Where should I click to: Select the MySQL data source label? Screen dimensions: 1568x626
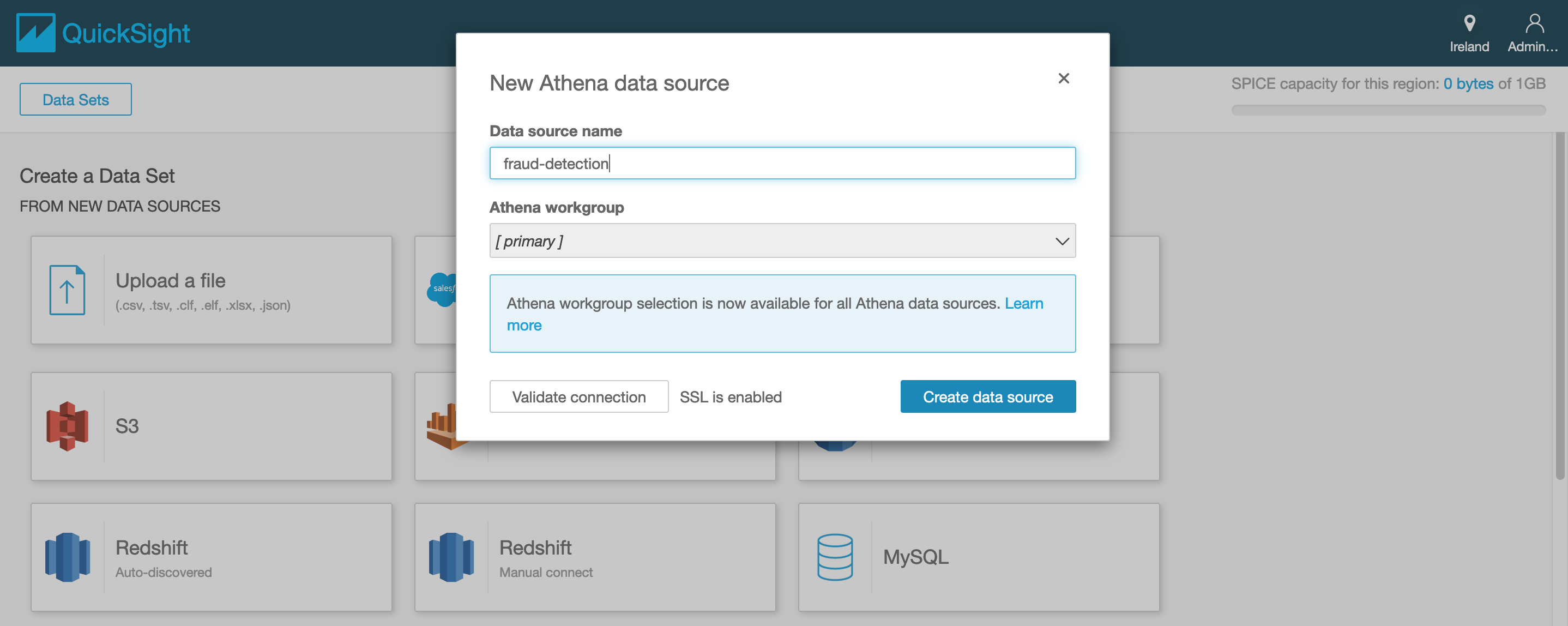(x=915, y=557)
